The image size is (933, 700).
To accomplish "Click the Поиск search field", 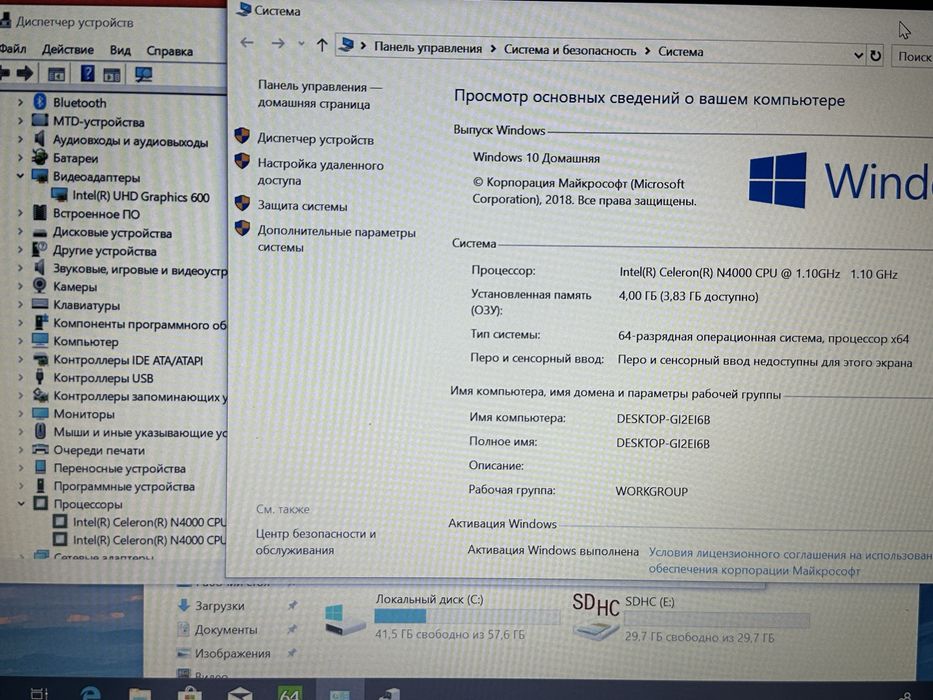I will point(912,57).
